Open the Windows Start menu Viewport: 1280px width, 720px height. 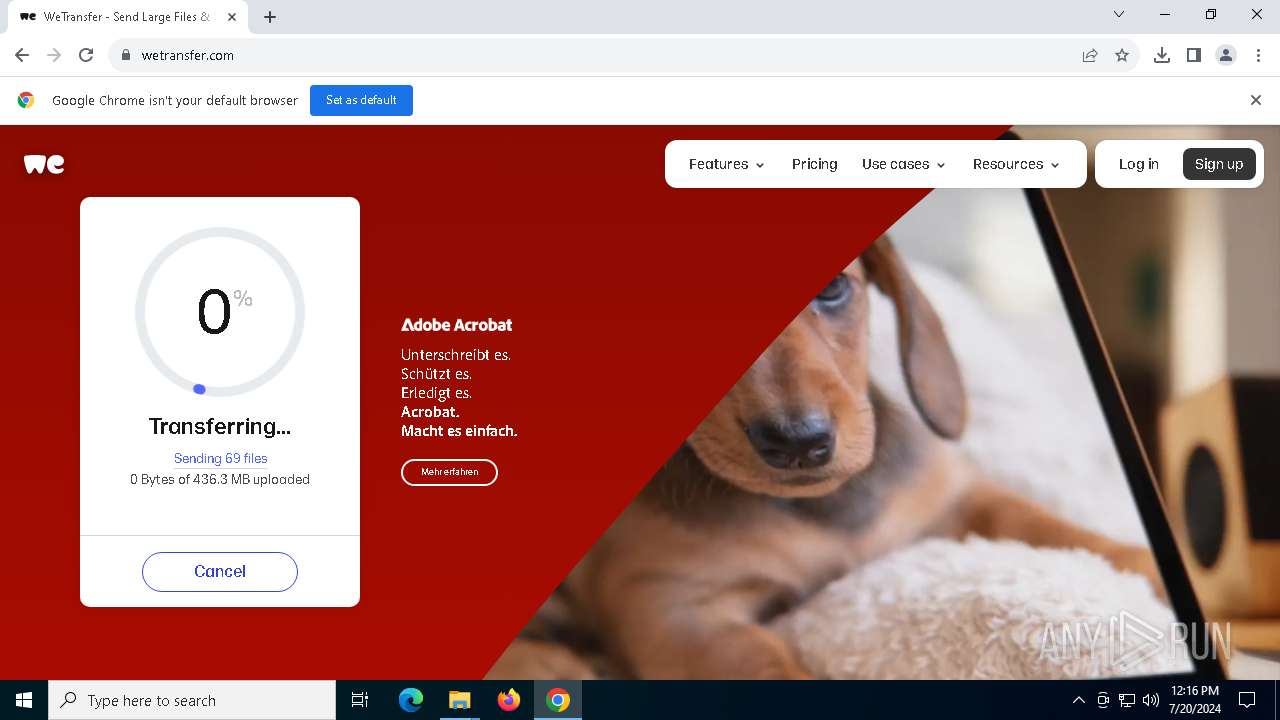click(x=24, y=700)
